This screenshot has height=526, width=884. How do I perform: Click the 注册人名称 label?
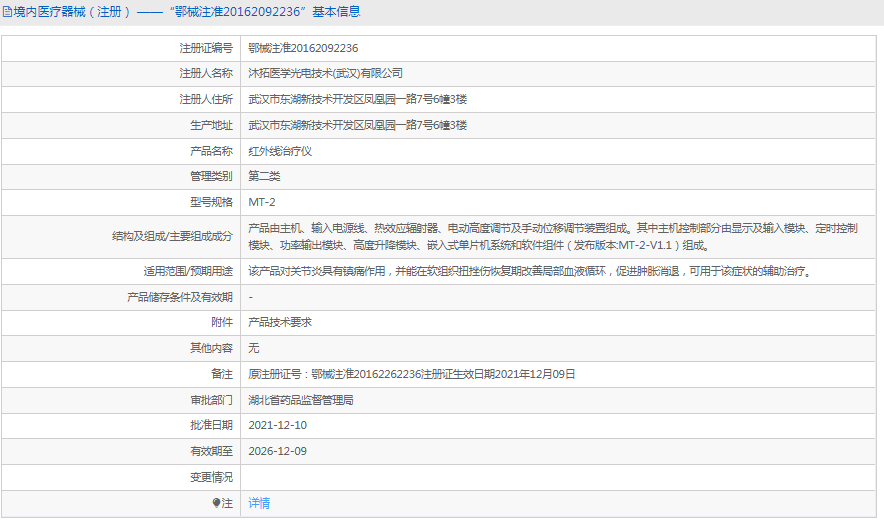click(206, 73)
